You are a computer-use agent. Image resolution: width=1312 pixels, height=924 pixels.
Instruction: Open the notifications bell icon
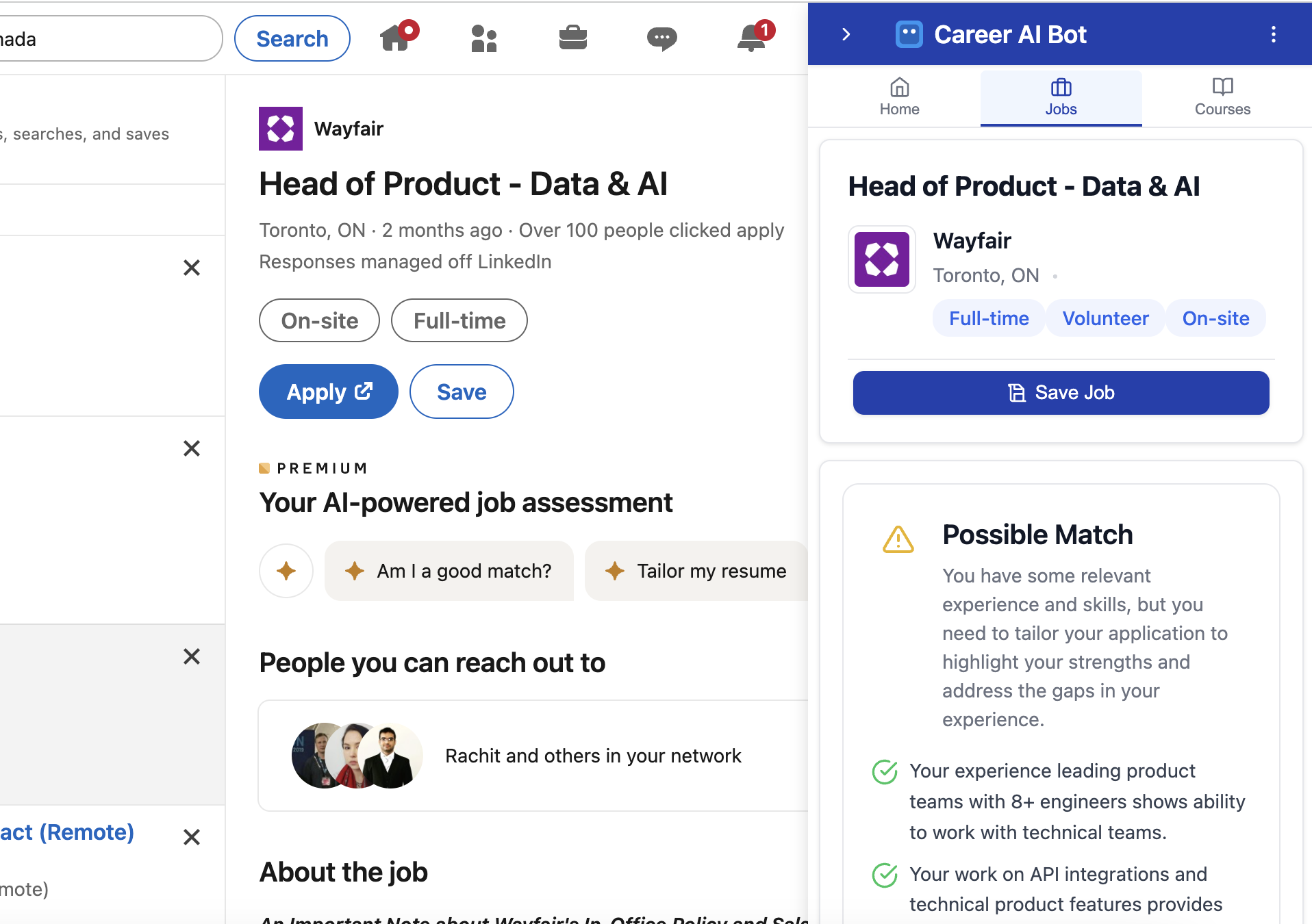(x=750, y=39)
